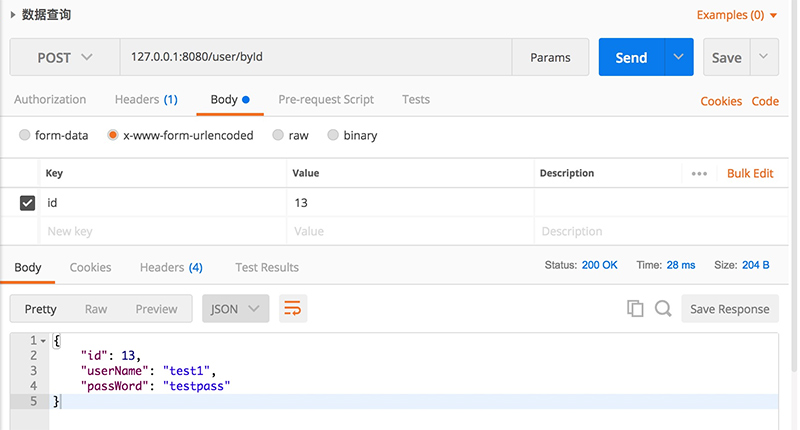Switch to the Headers (1) request tab

[x=146, y=99]
